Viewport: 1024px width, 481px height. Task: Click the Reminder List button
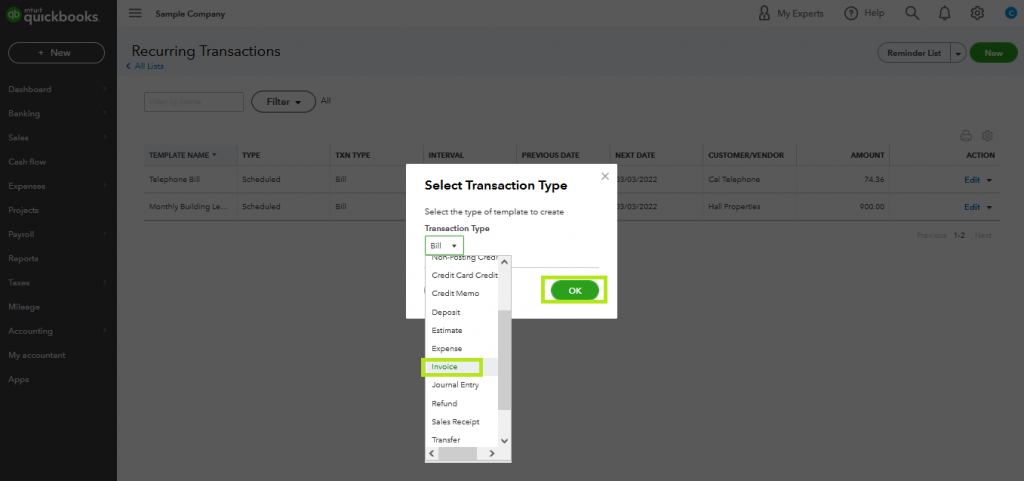(914, 53)
